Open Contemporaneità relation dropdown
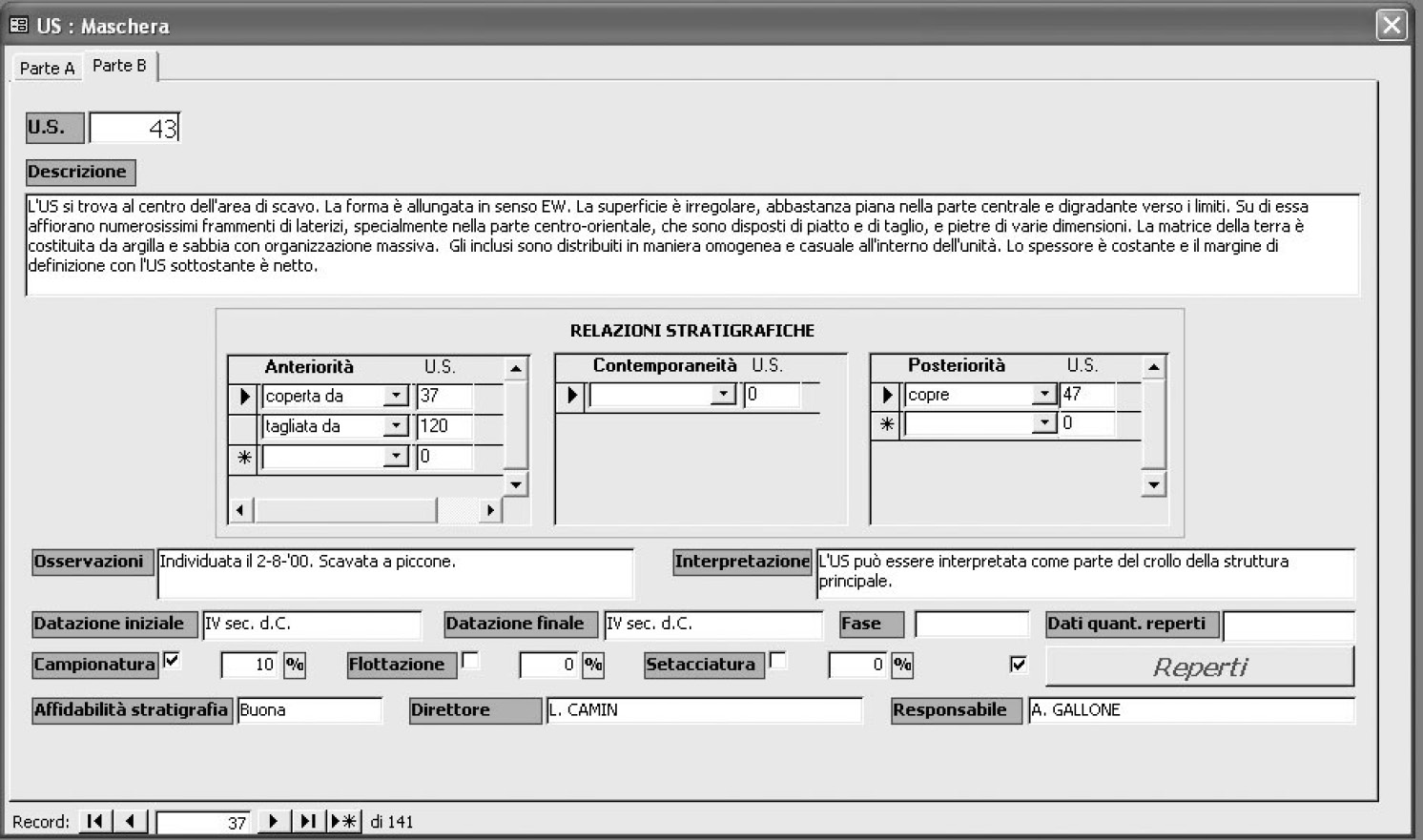1423x840 pixels. coord(724,394)
